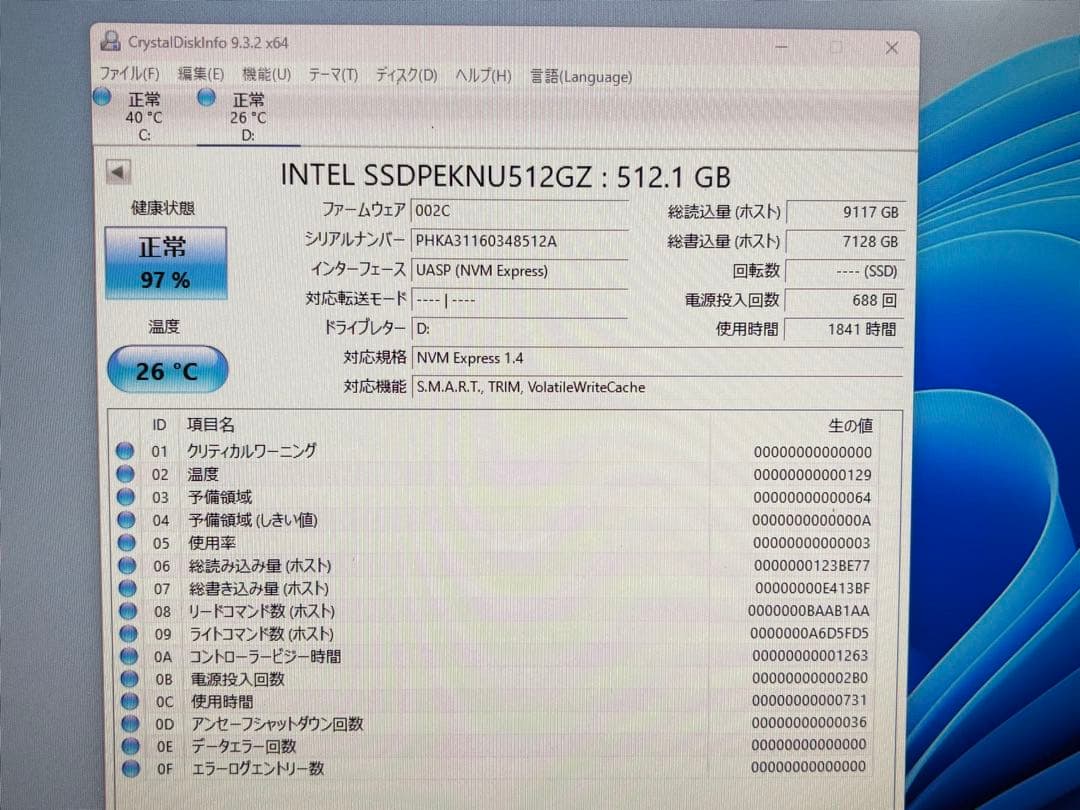Click the 26 °C temperature button
Screen dimensions: 1080x810
click(x=167, y=370)
